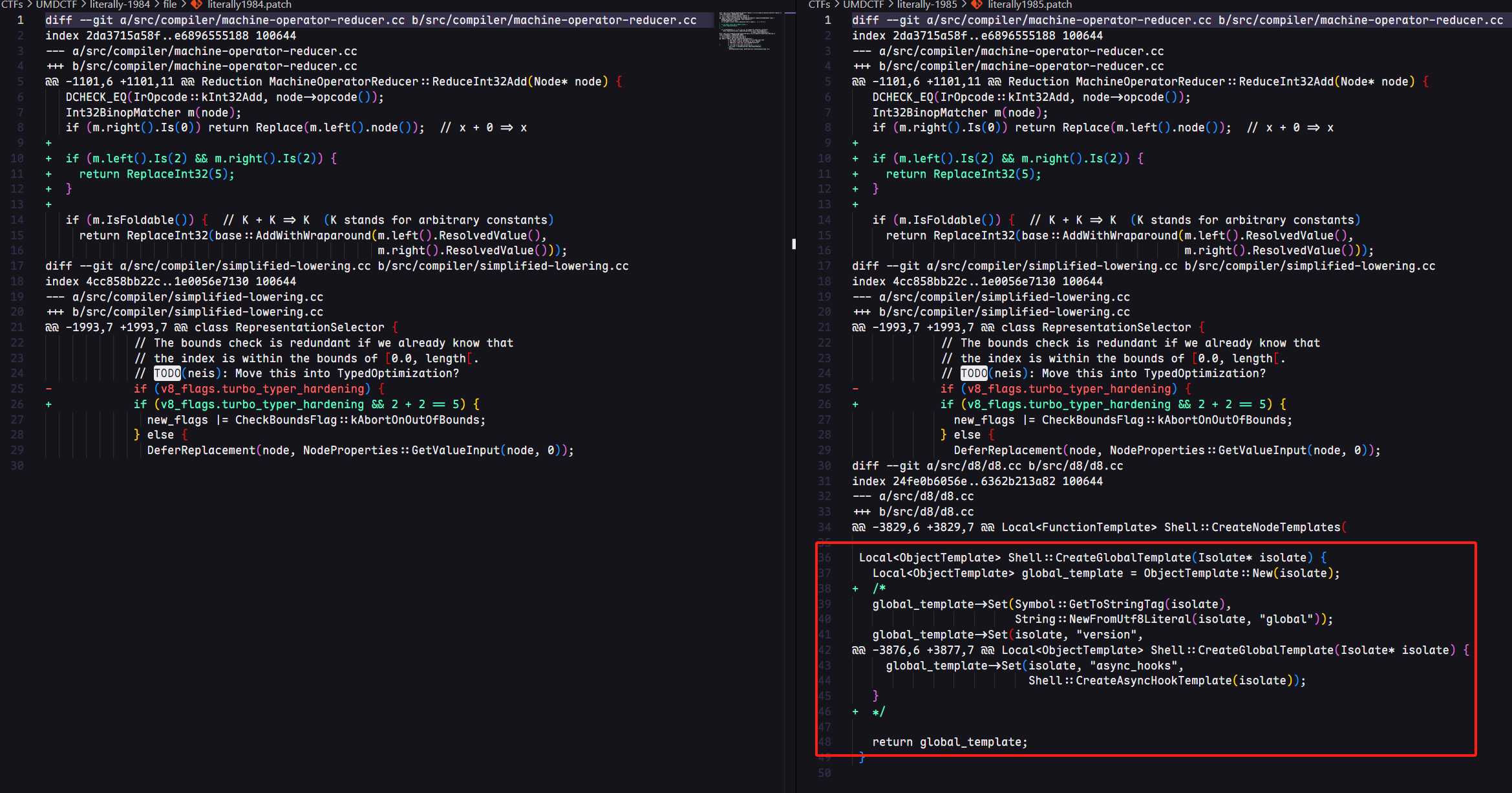Open the CTFs breadcrumb in right editor
This screenshot has height=793, width=1512.
[820, 5]
